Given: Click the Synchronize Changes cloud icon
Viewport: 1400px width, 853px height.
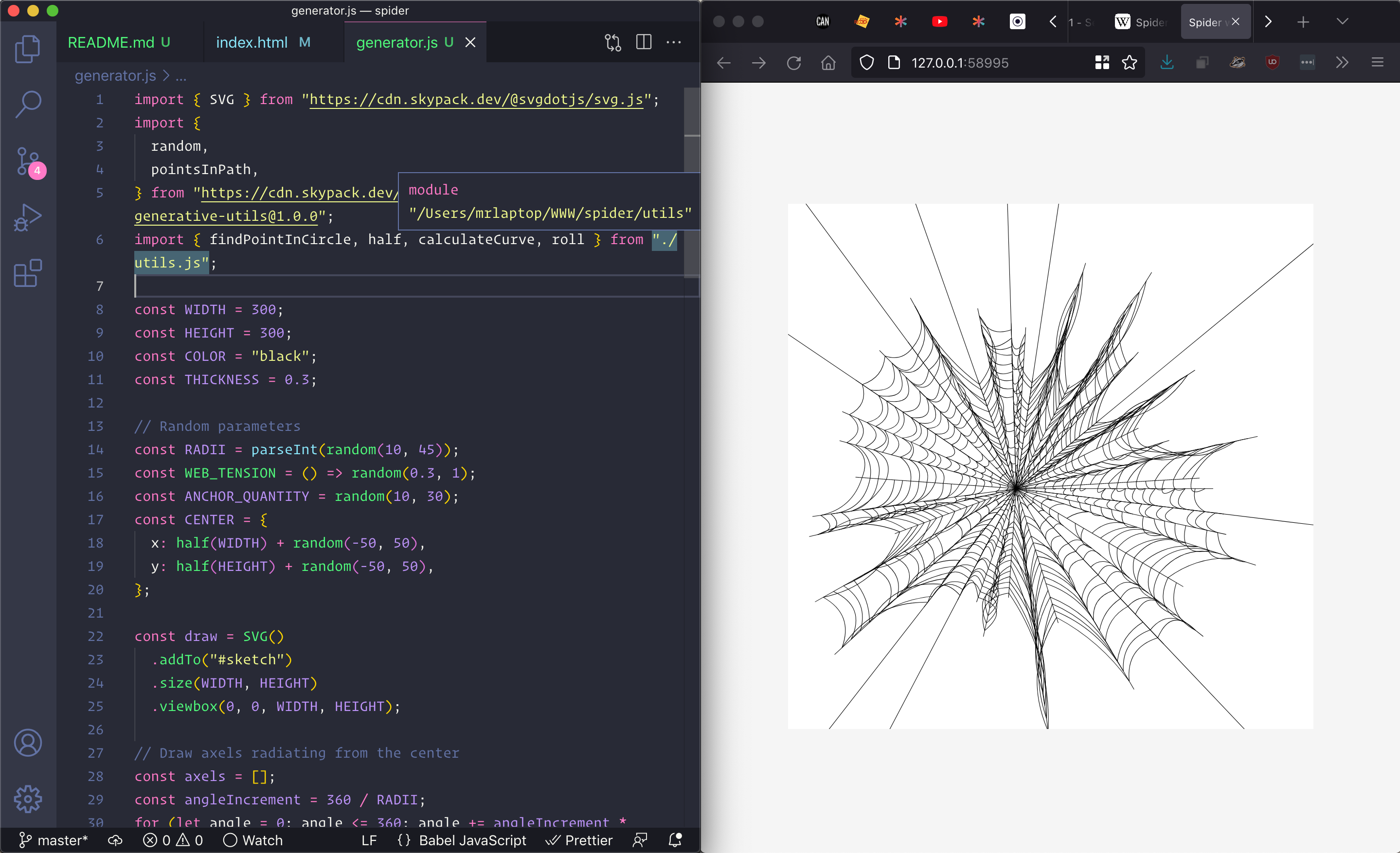Looking at the screenshot, I should (x=115, y=840).
